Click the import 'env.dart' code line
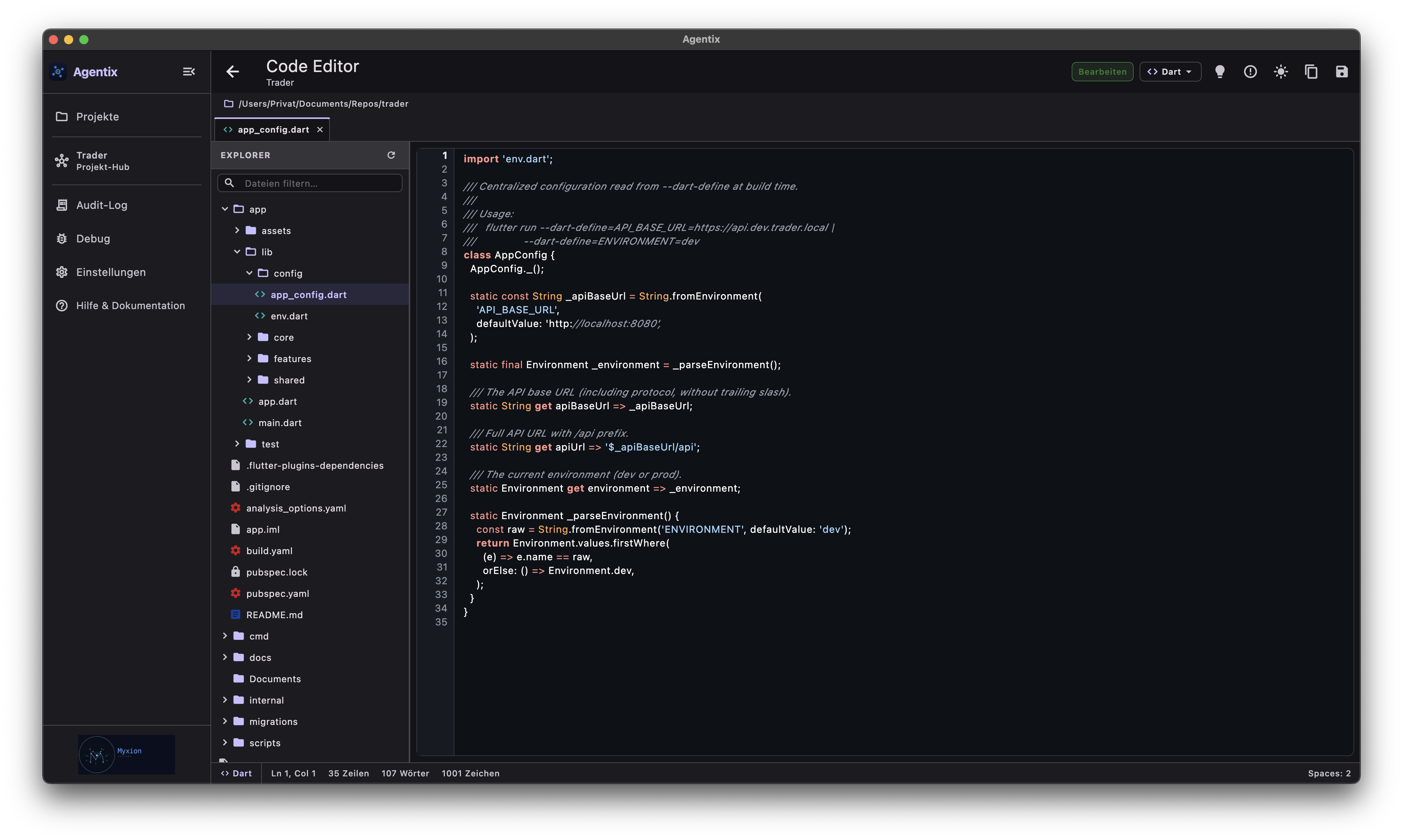Screen dimensions: 1403x840 pyautogui.click(x=507, y=159)
